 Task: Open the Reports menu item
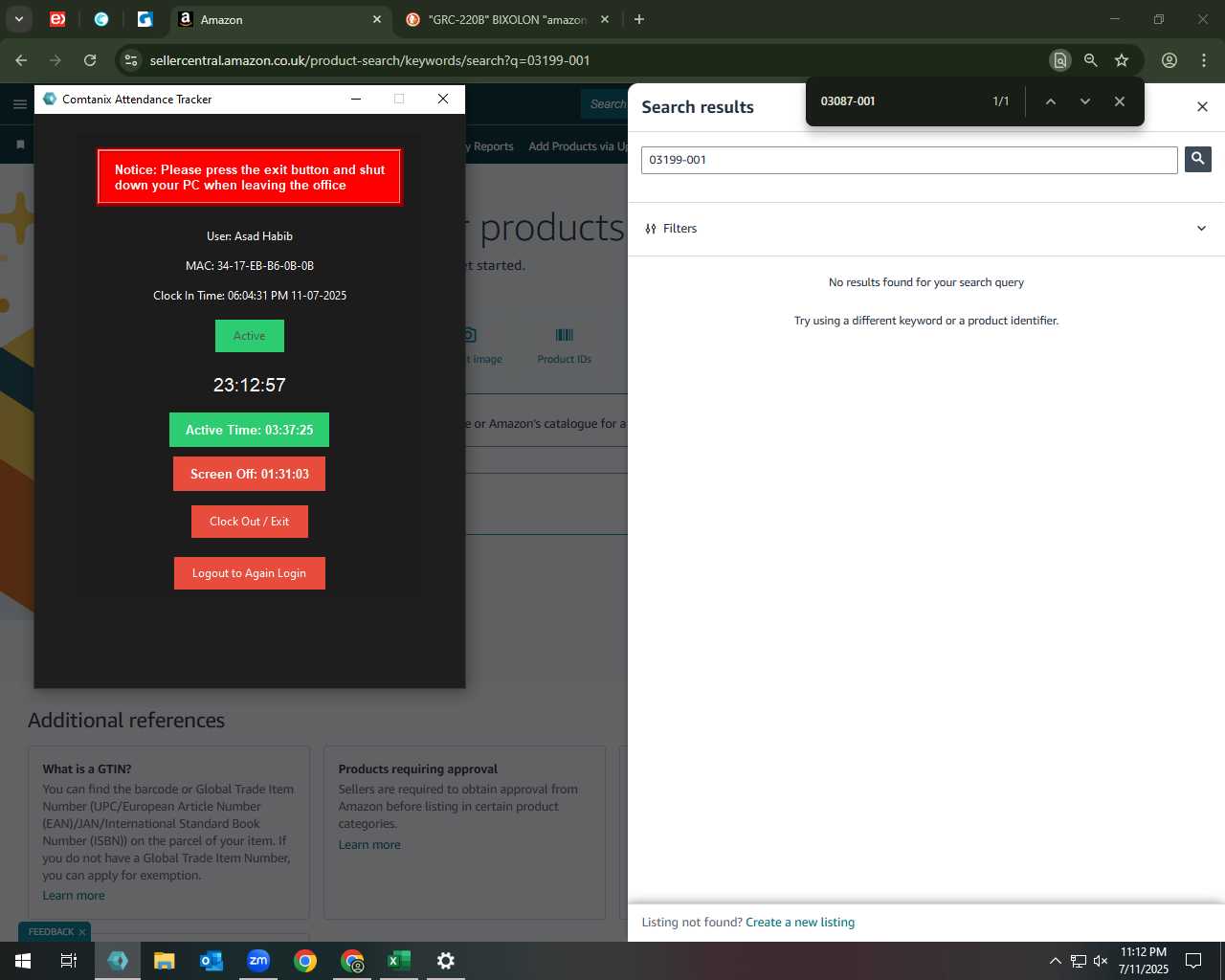point(492,146)
